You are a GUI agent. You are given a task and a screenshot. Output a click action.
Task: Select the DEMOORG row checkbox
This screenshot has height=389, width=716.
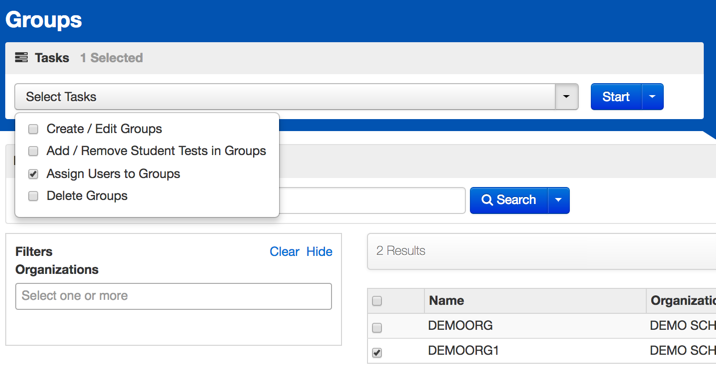click(377, 328)
